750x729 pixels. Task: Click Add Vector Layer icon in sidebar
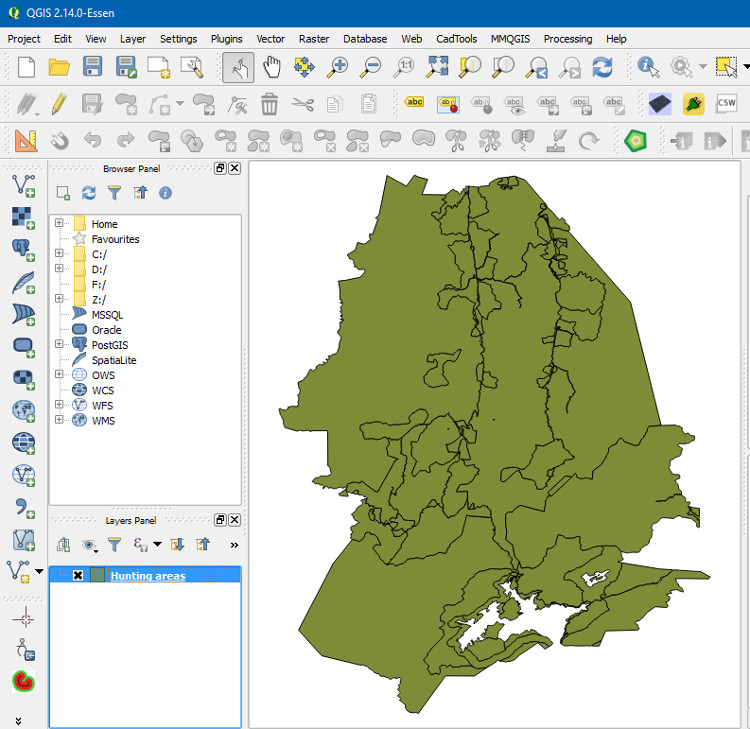(x=23, y=186)
